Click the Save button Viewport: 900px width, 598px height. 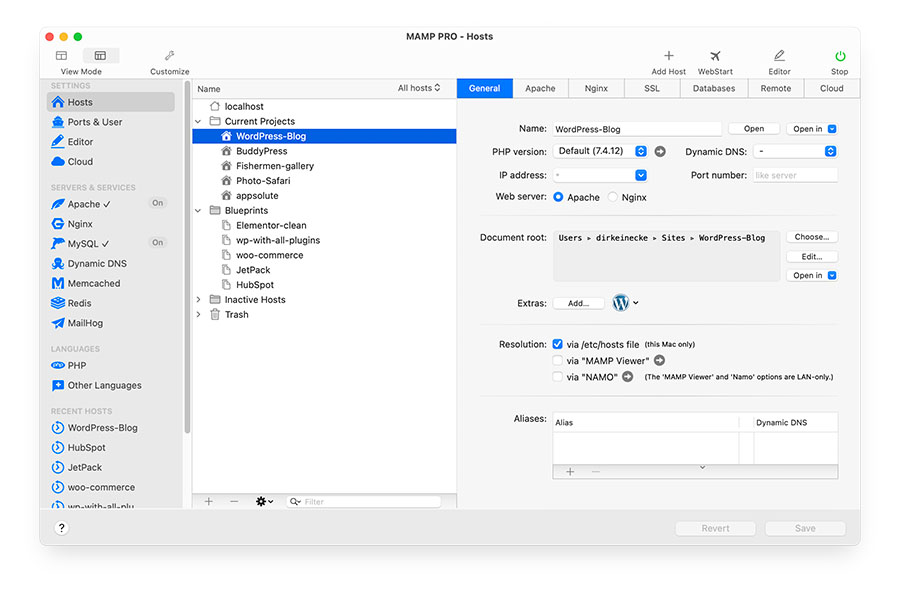pyautogui.click(x=805, y=528)
